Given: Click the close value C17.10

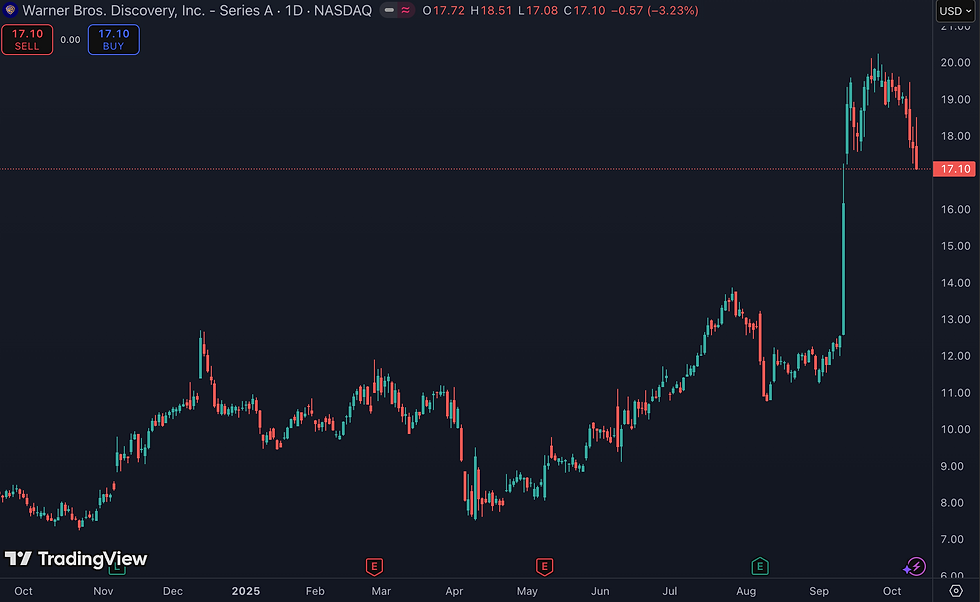Looking at the screenshot, I should (584, 11).
